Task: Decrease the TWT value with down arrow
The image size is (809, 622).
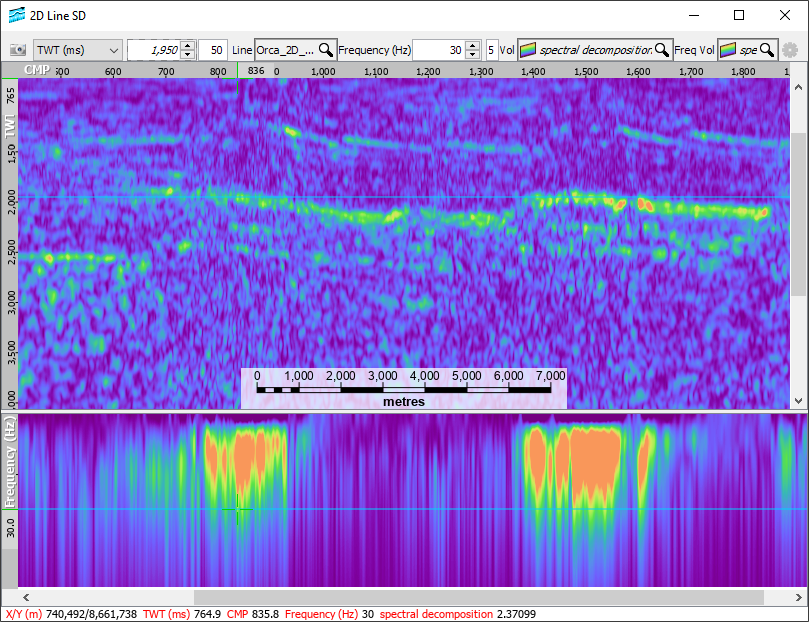Action: pyautogui.click(x=188, y=55)
